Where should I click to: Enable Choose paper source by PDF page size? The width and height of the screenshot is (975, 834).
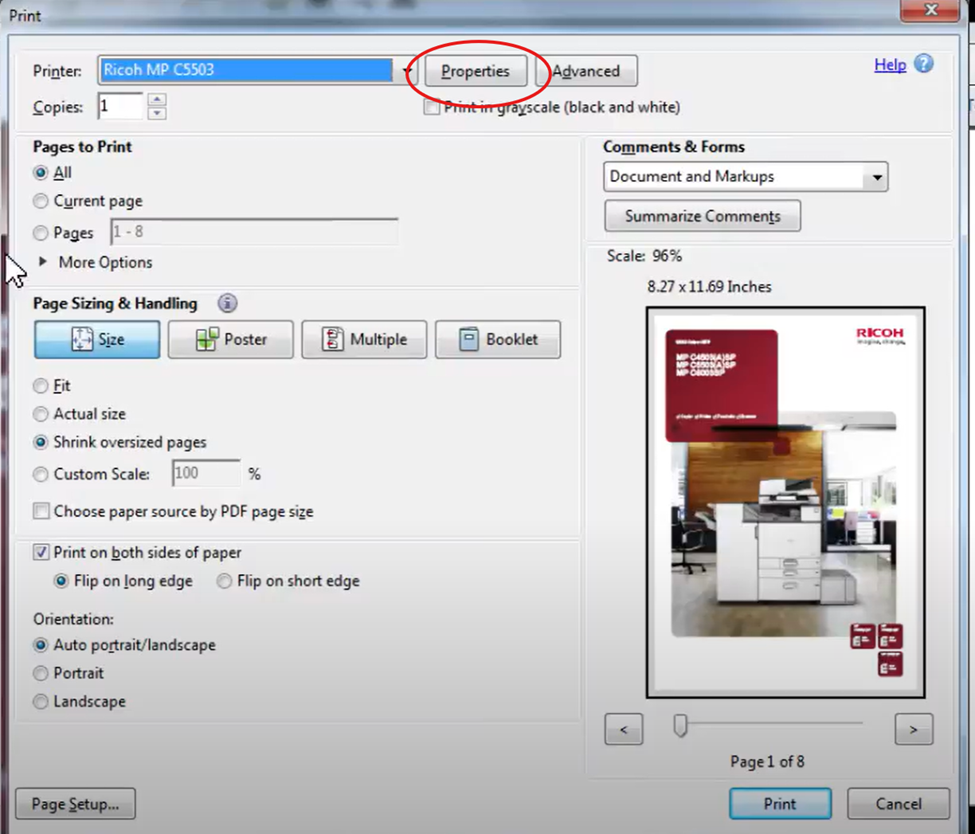41,511
